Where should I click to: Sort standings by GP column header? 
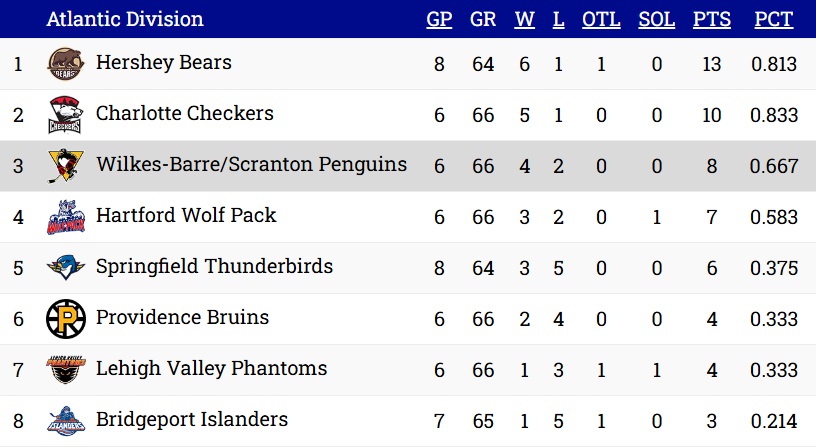pyautogui.click(x=439, y=19)
